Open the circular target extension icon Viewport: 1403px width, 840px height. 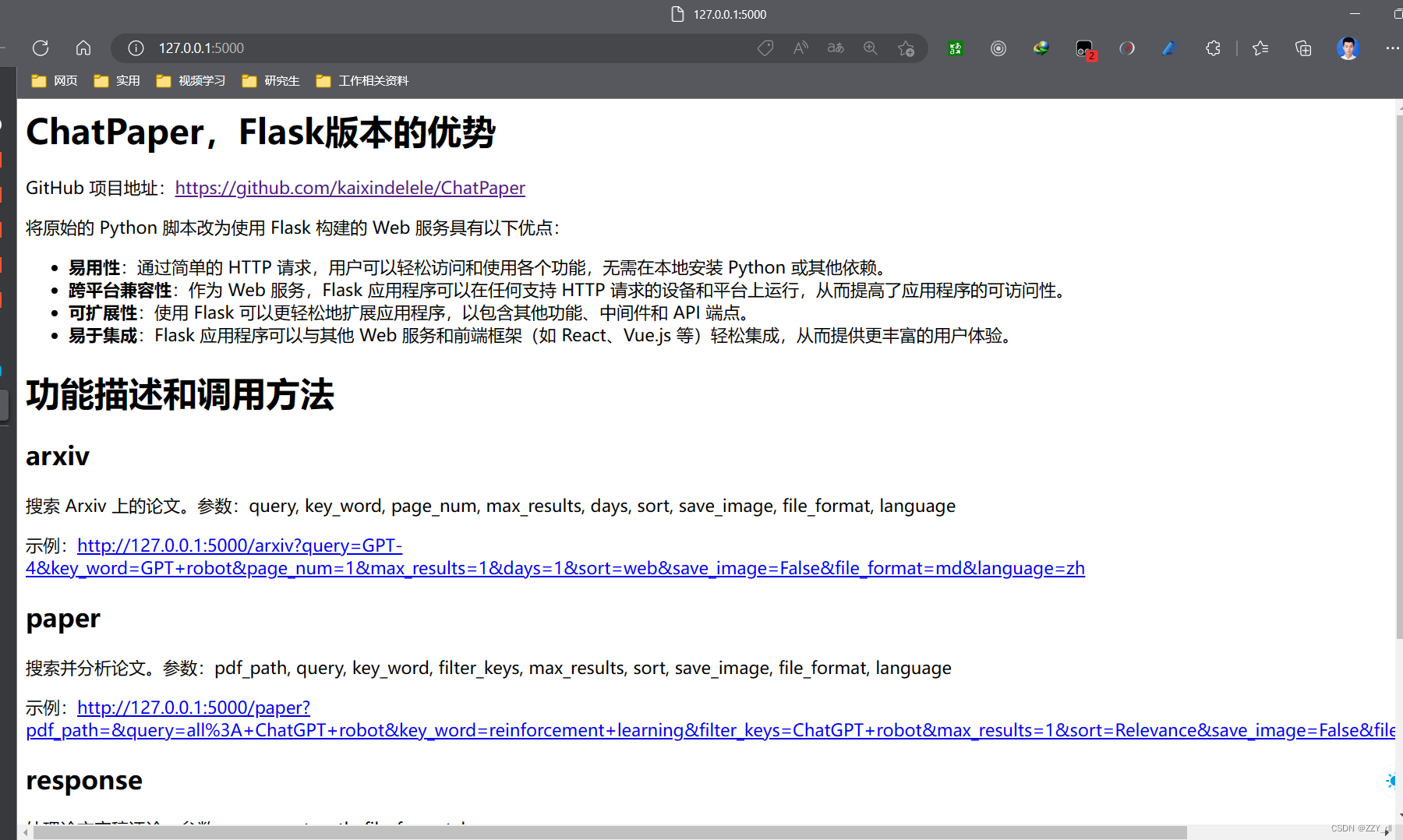[998, 48]
